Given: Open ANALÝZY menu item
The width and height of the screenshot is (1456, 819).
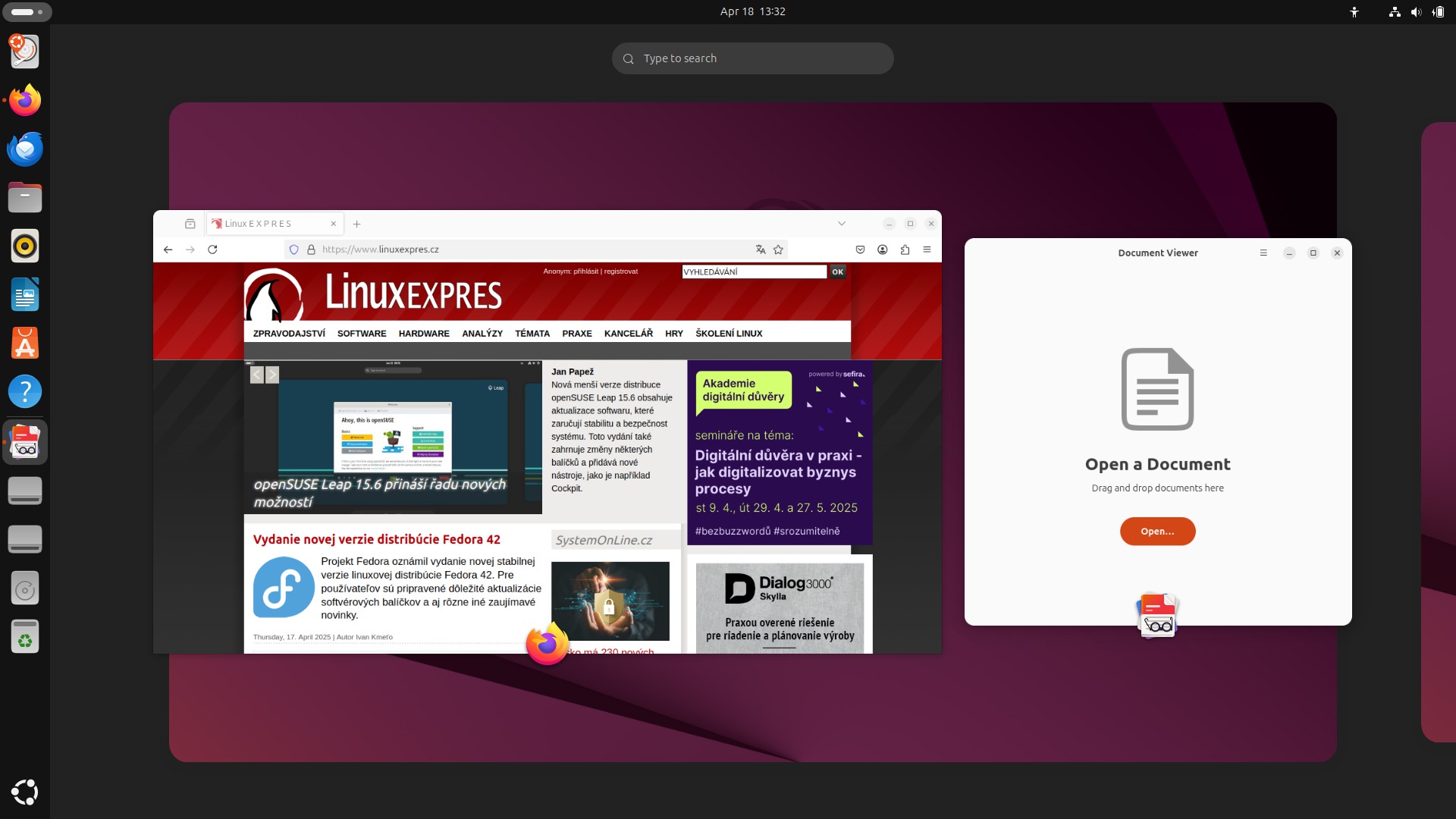Looking at the screenshot, I should [482, 334].
